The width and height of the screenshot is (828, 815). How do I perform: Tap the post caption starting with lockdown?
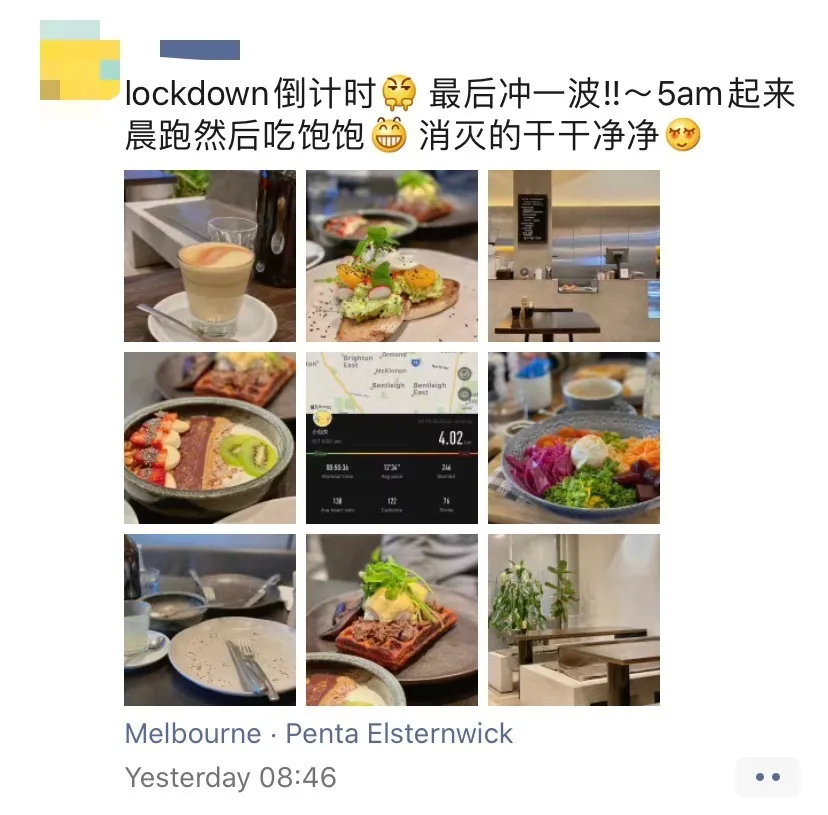[460, 114]
